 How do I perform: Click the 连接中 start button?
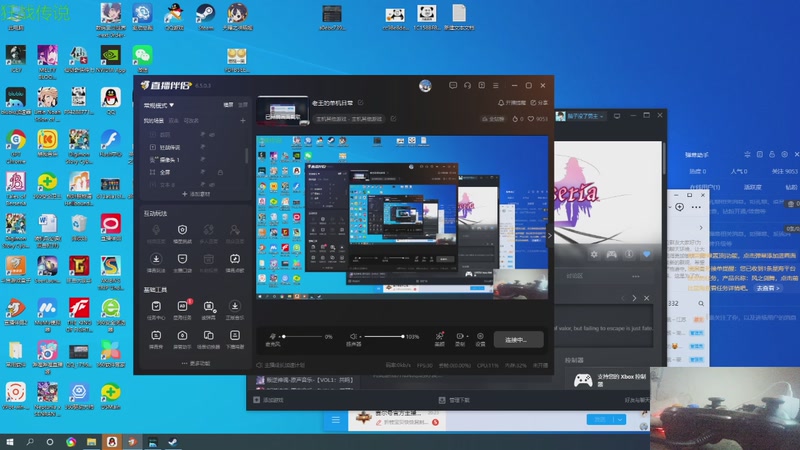(x=518, y=339)
